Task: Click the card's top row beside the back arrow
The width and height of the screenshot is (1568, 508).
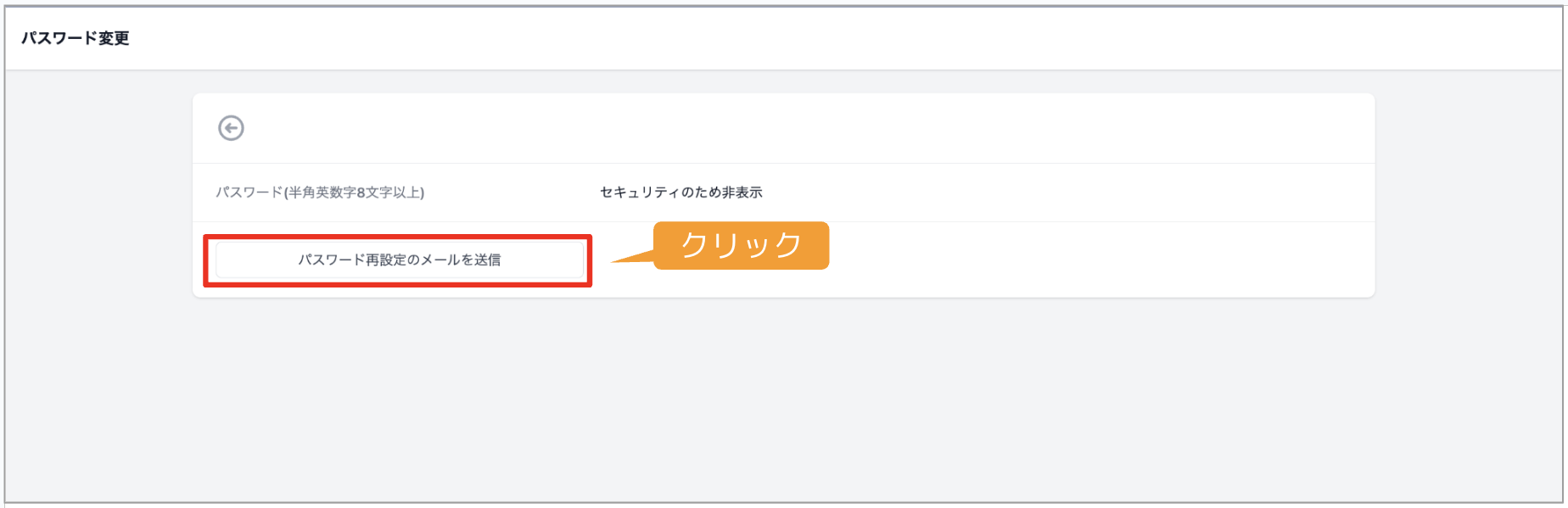Action: 806,128
